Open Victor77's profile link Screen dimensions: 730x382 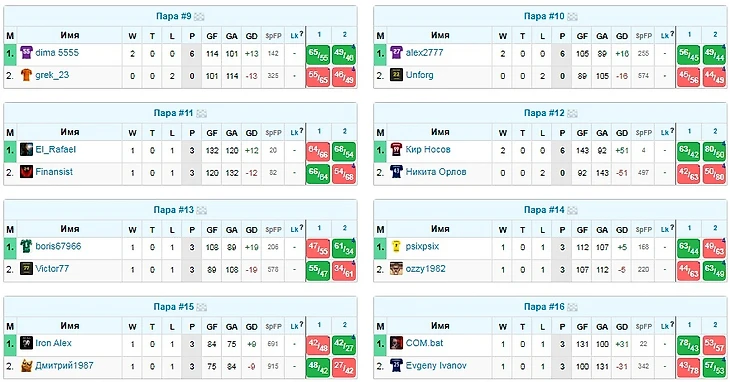pos(52,268)
